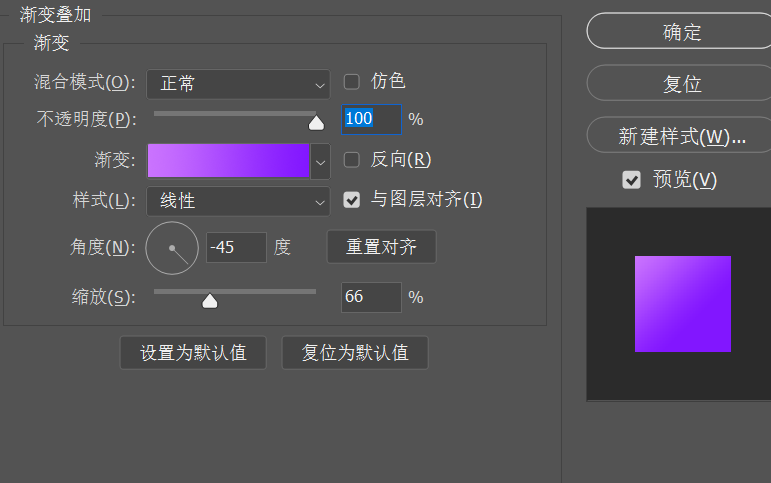Open gradient editor via purple gradient swatch
The width and height of the screenshot is (771, 483).
(229, 160)
